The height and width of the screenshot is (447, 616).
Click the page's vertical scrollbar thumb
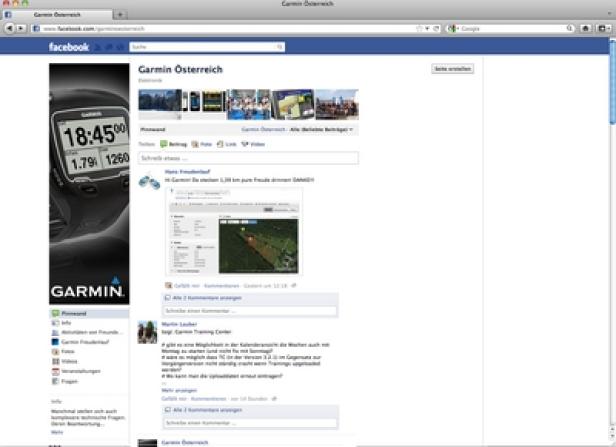click(x=612, y=82)
